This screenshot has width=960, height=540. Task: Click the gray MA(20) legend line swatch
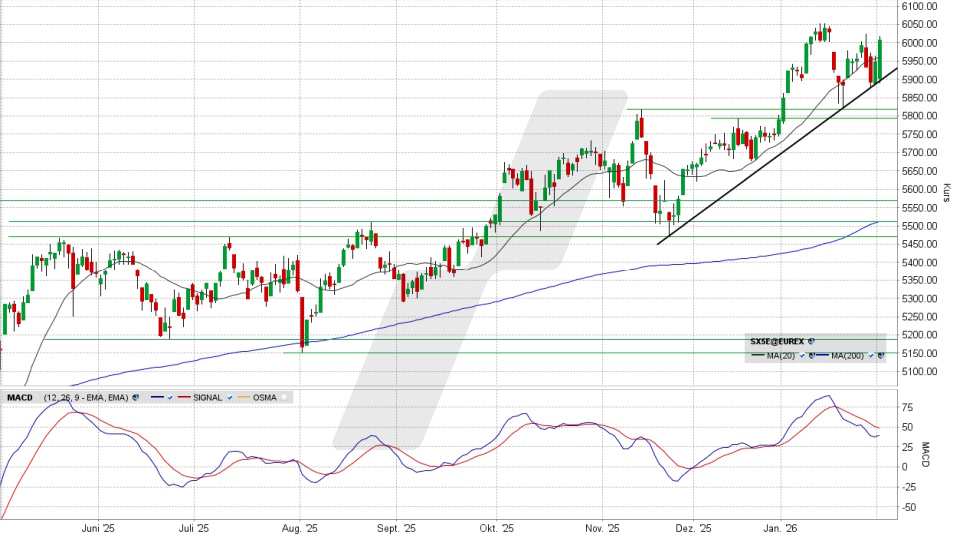click(756, 356)
